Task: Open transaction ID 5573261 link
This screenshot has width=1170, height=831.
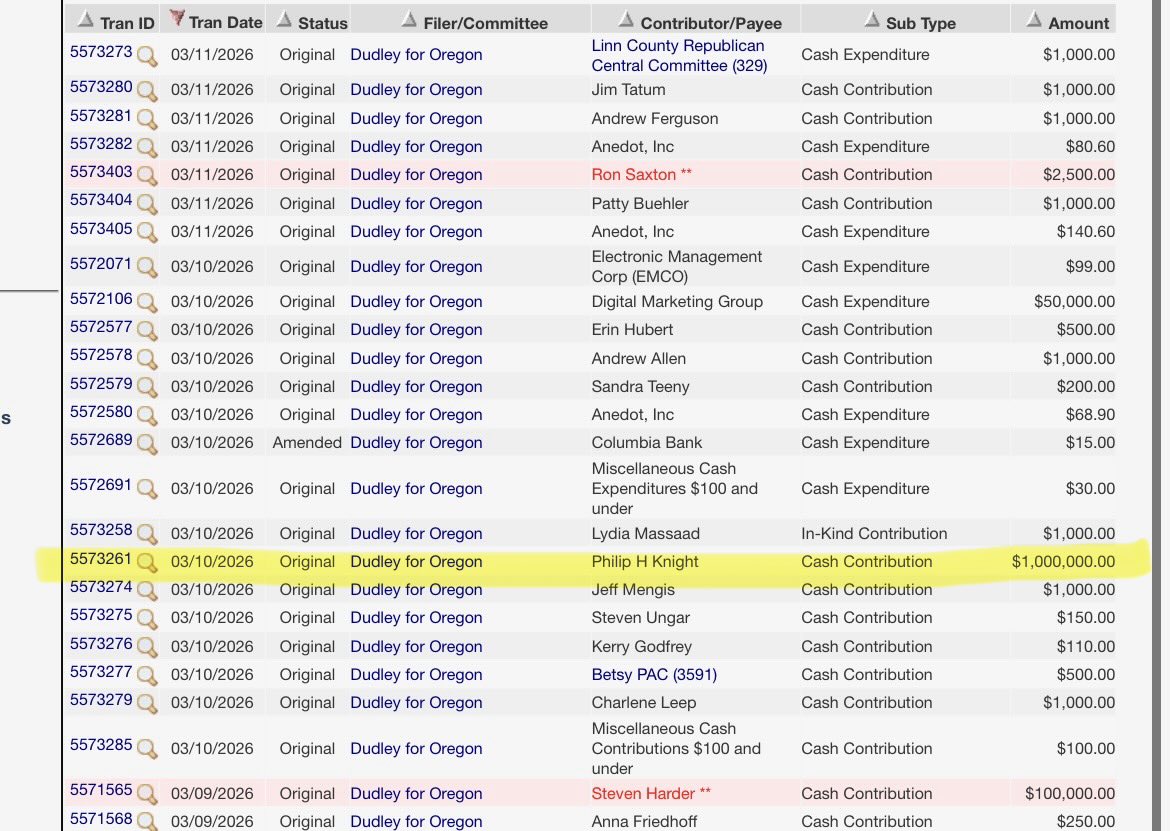Action: click(x=101, y=558)
